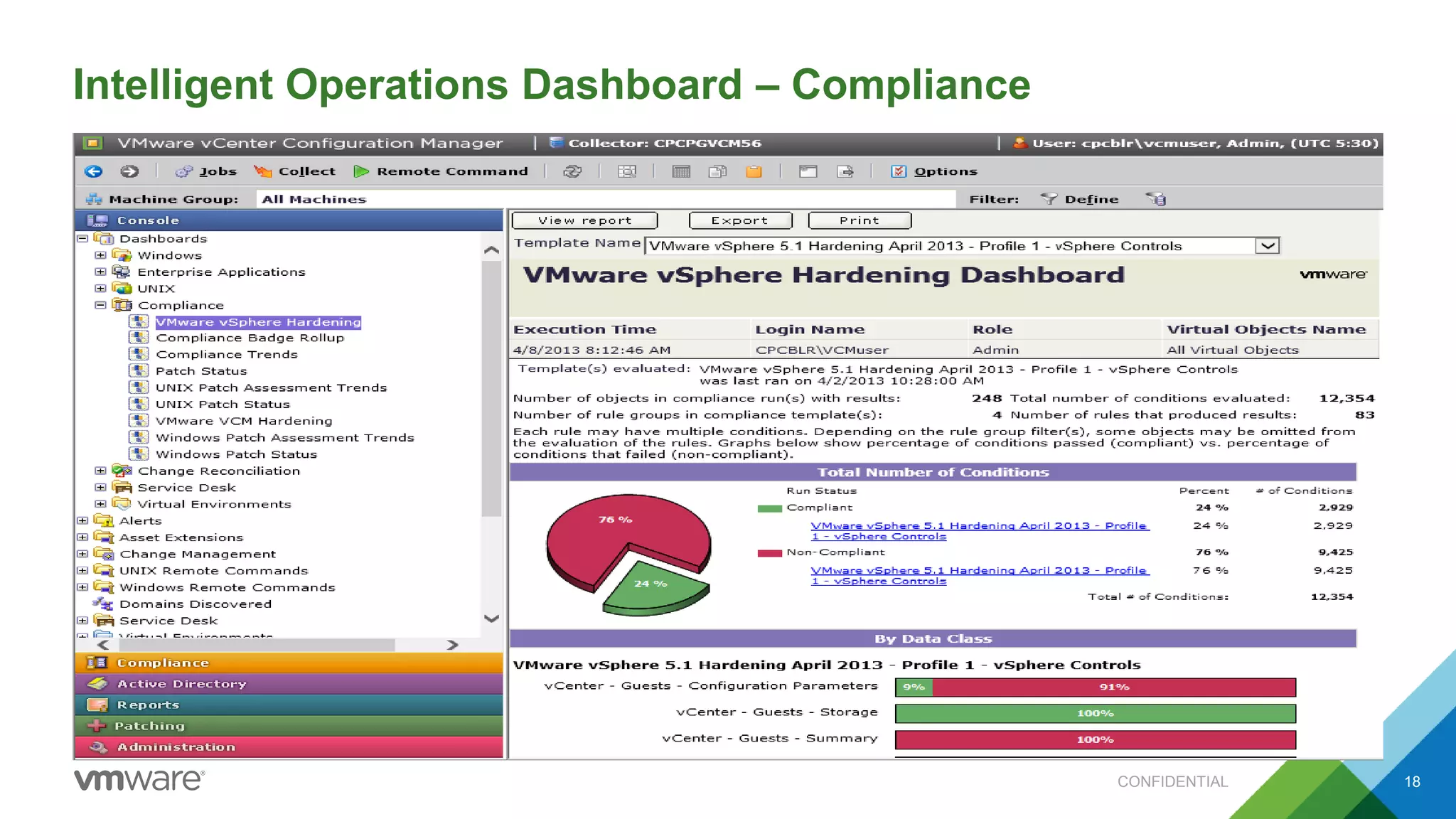
Task: Open Non-Compliant vSphere 5.1 Hardening link
Action: (980, 576)
